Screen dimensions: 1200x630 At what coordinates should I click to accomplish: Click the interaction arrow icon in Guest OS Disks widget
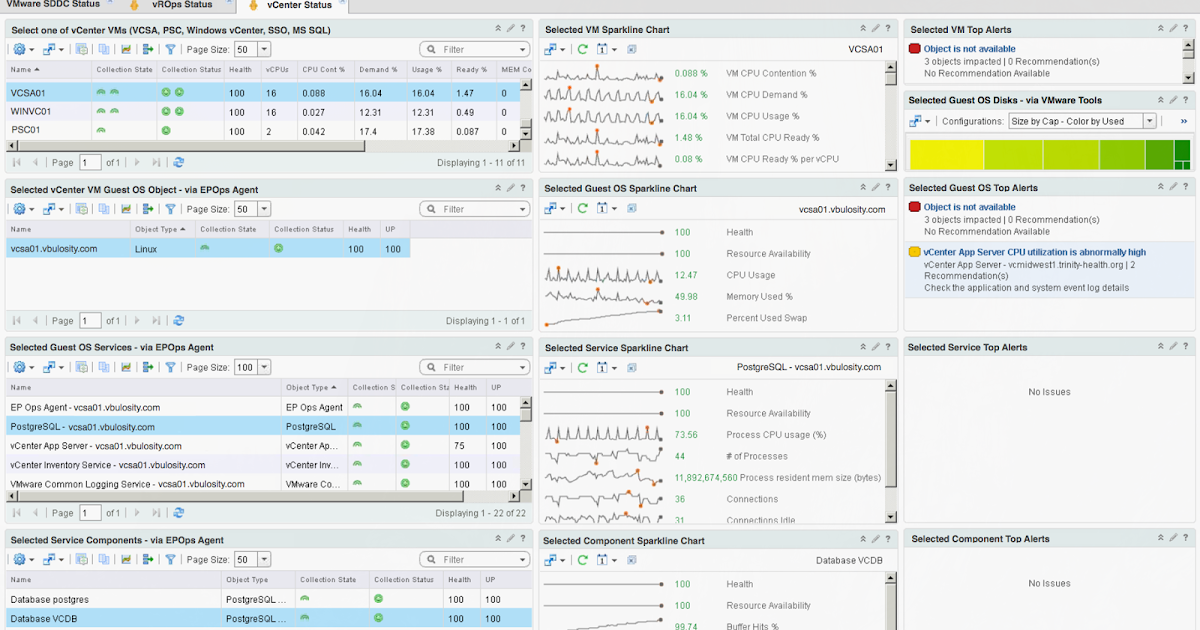tap(916, 121)
